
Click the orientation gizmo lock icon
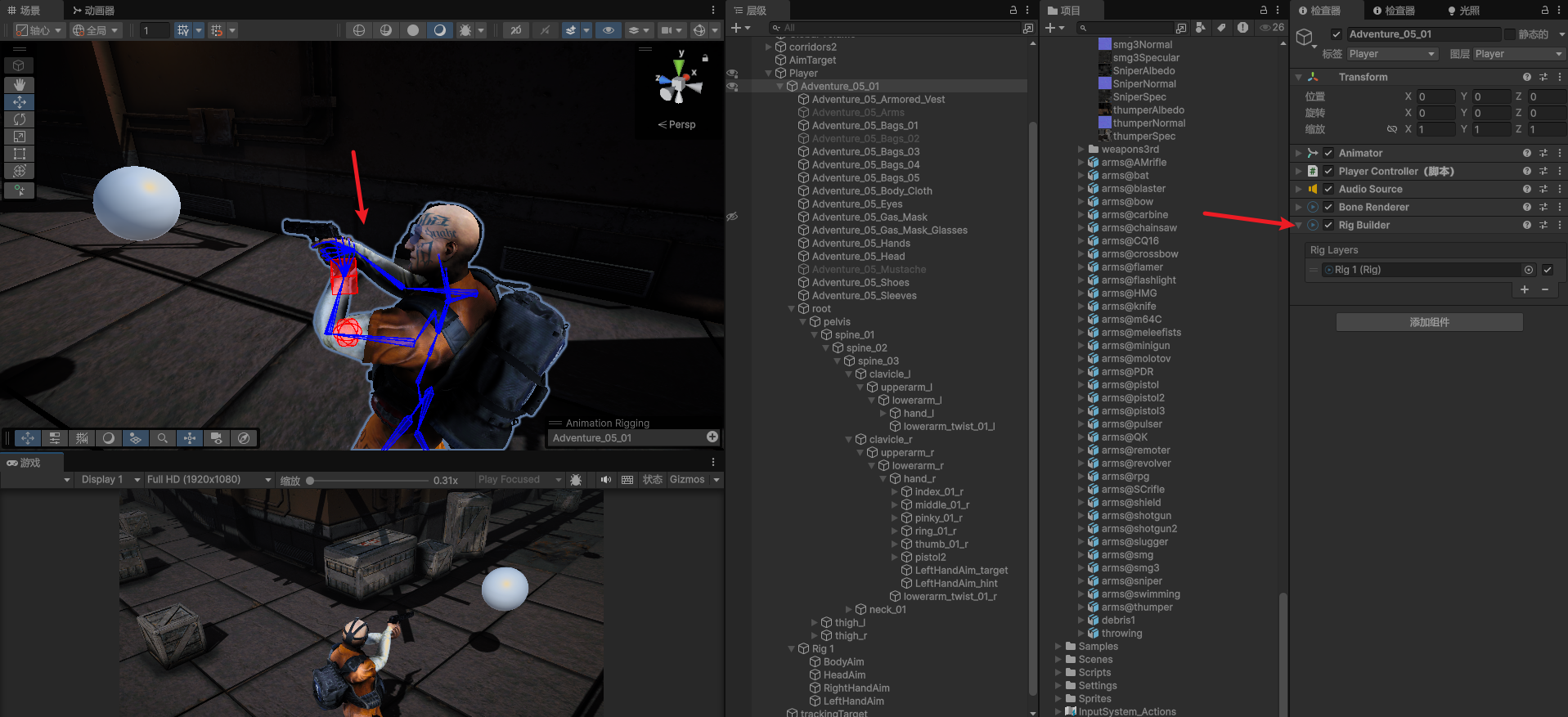(x=705, y=59)
